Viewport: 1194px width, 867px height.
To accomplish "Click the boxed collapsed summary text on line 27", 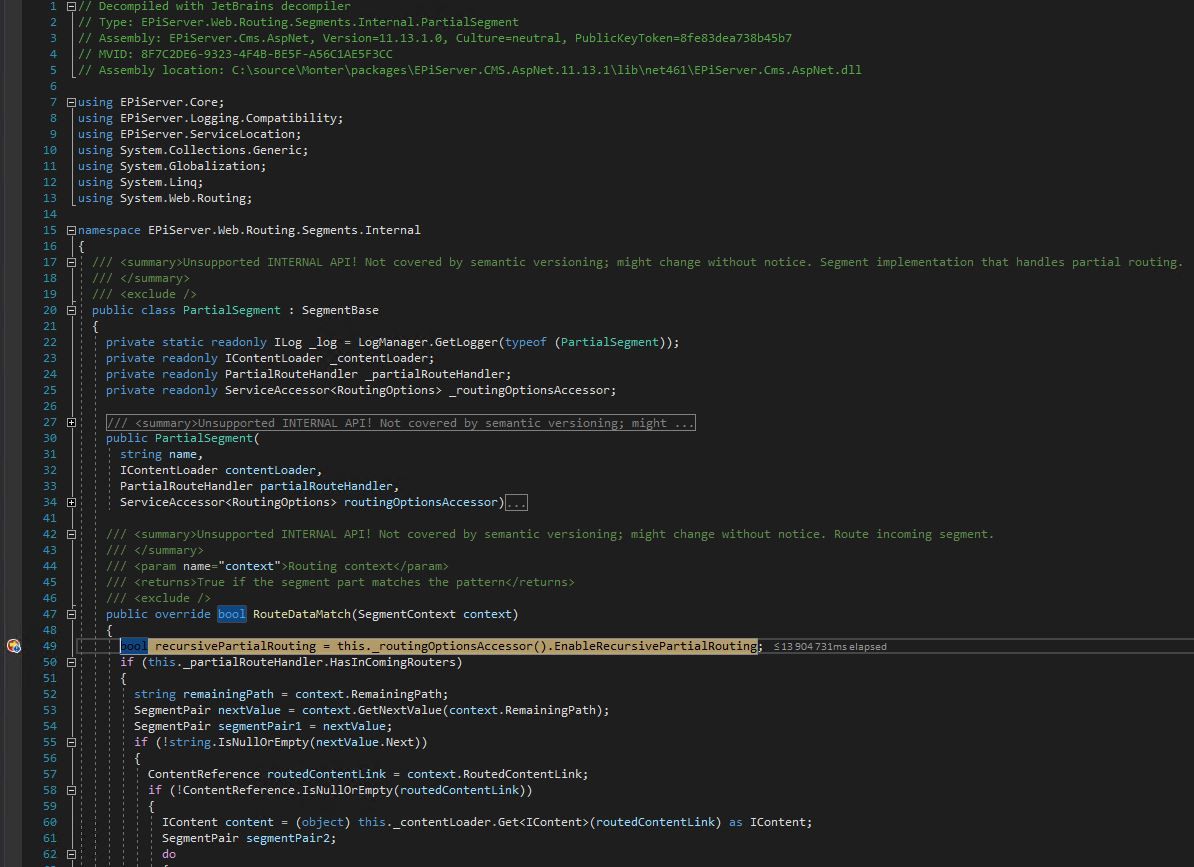I will click(x=401, y=422).
